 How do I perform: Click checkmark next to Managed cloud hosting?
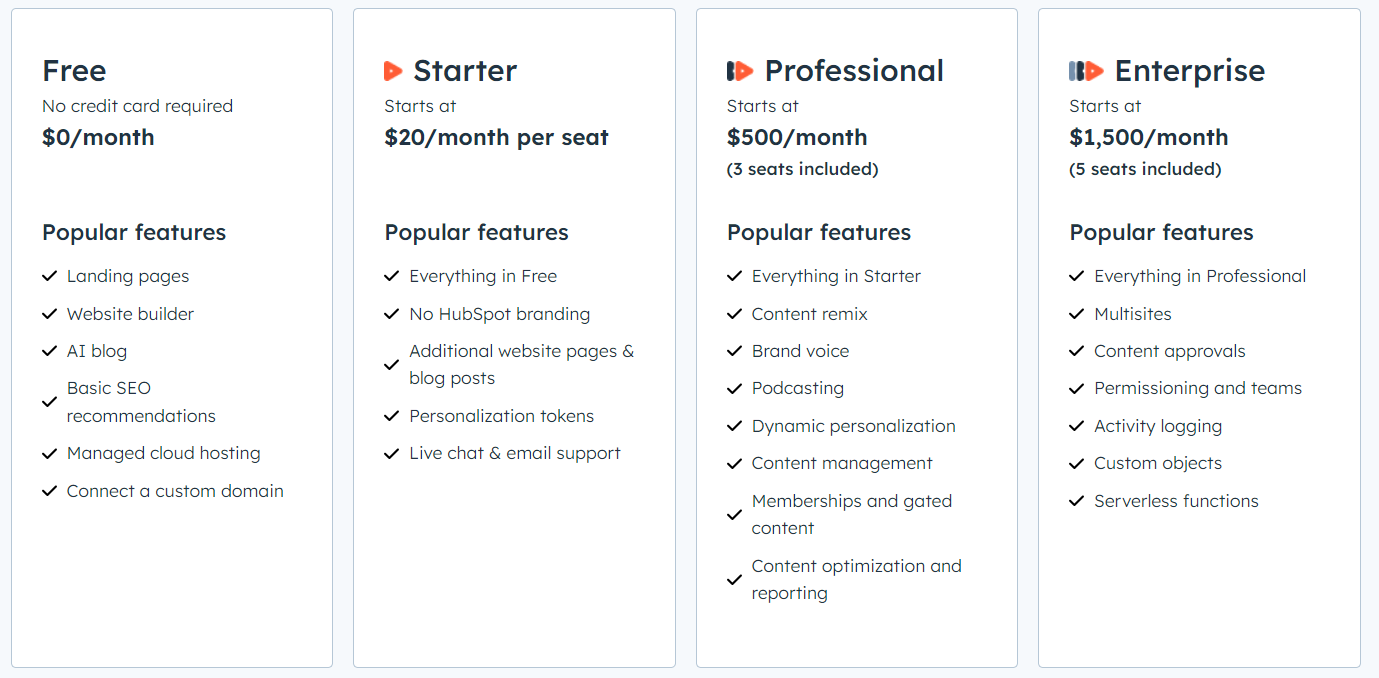tap(49, 454)
